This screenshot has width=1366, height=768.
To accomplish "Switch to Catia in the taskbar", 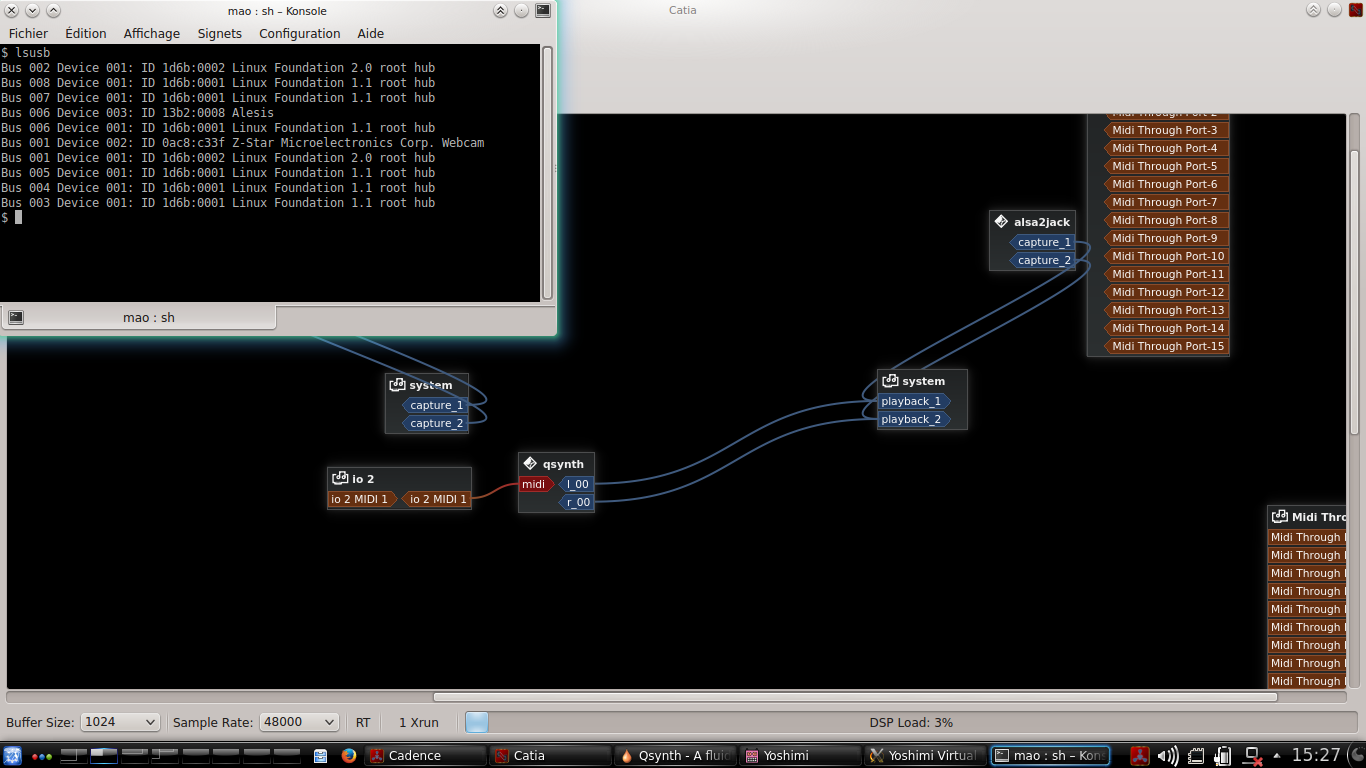I will click(549, 756).
